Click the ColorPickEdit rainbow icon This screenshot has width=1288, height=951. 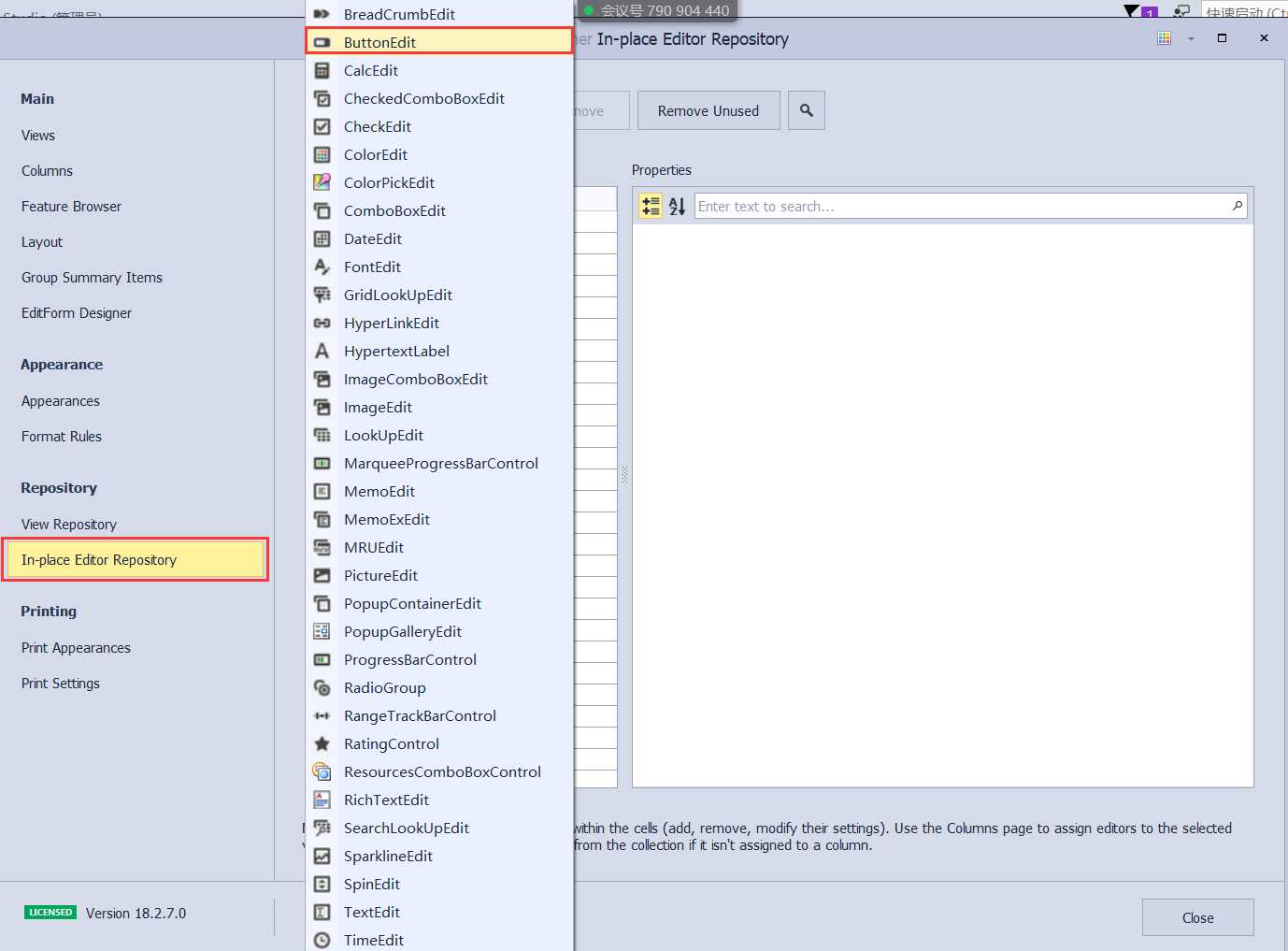322,182
